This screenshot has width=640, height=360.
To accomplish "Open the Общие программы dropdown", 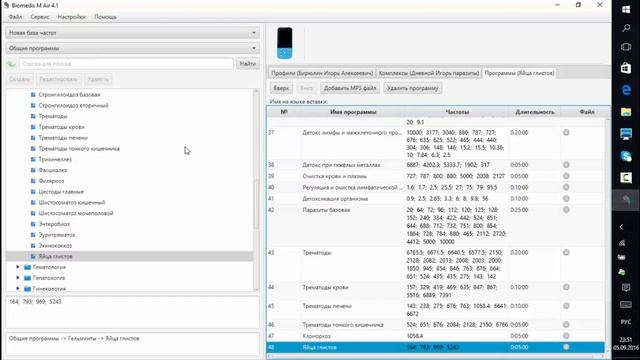I will coord(132,48).
